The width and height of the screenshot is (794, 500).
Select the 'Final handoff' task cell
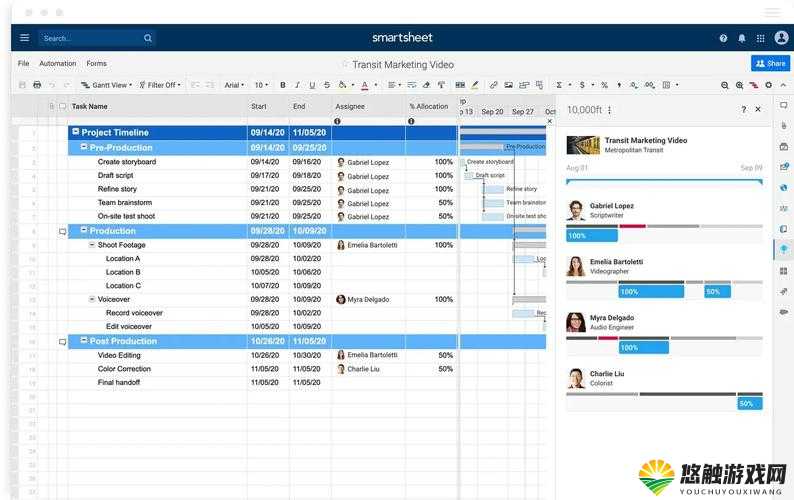coord(157,382)
